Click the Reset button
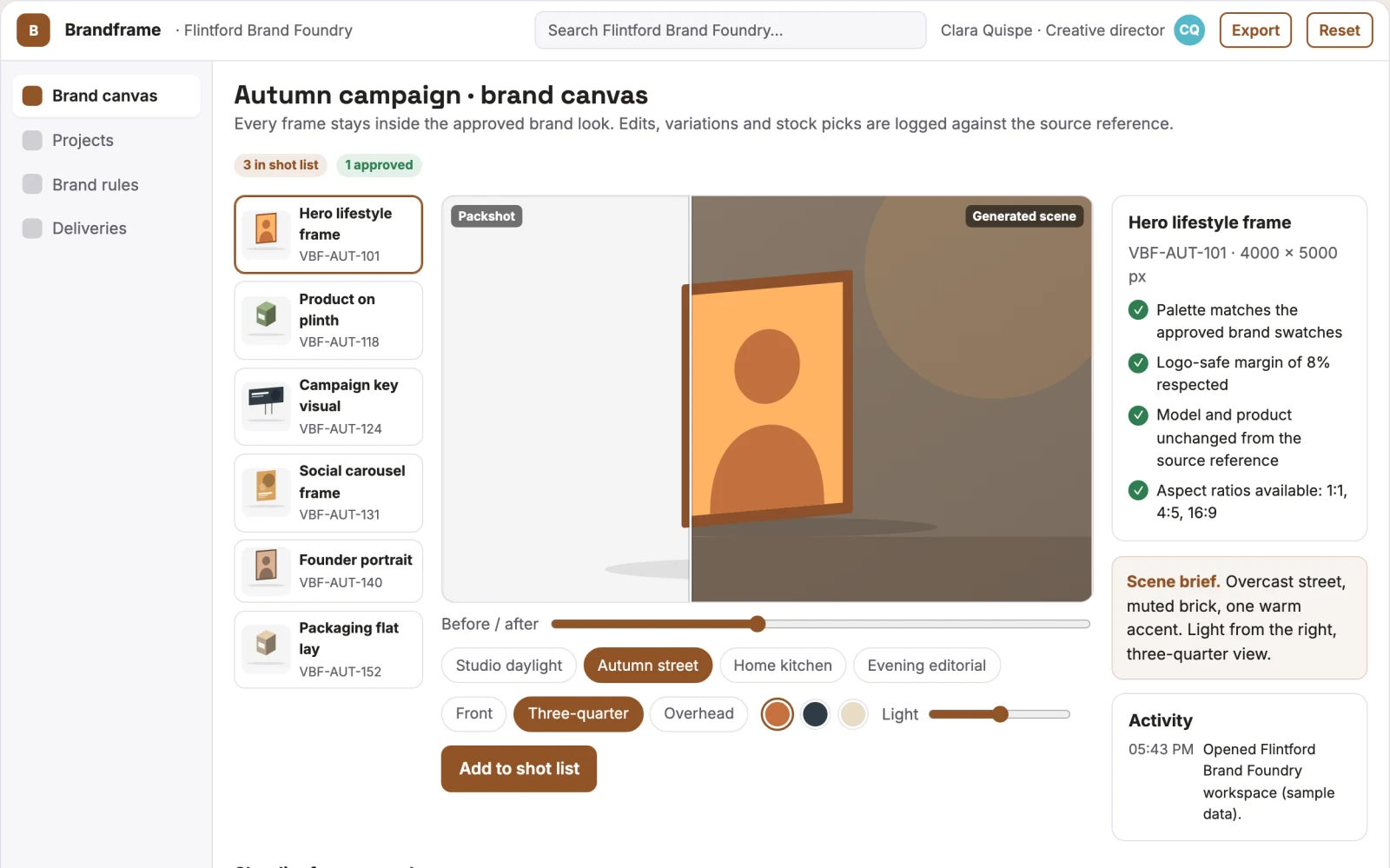The height and width of the screenshot is (868, 1390). [1340, 30]
